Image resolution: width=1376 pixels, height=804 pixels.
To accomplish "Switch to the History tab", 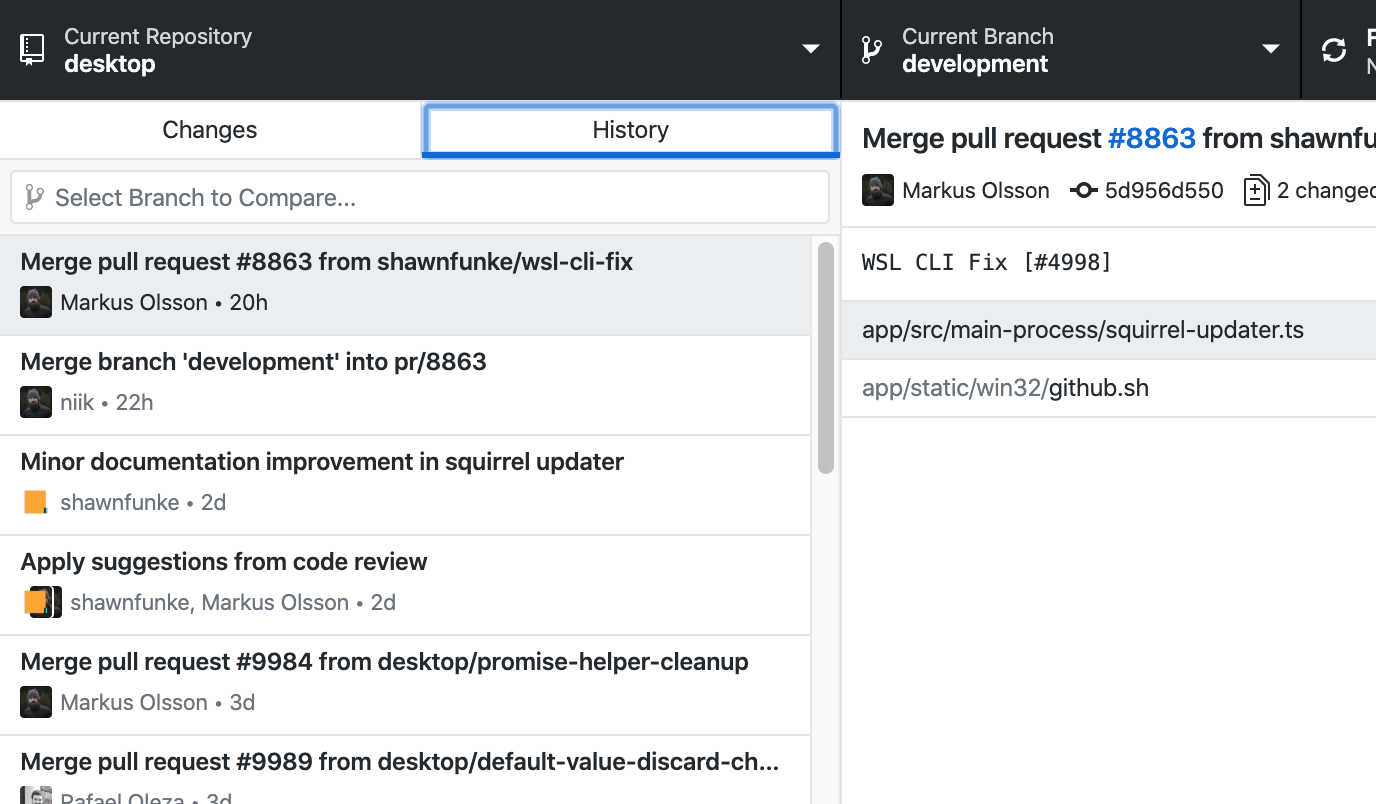I will 629,129.
